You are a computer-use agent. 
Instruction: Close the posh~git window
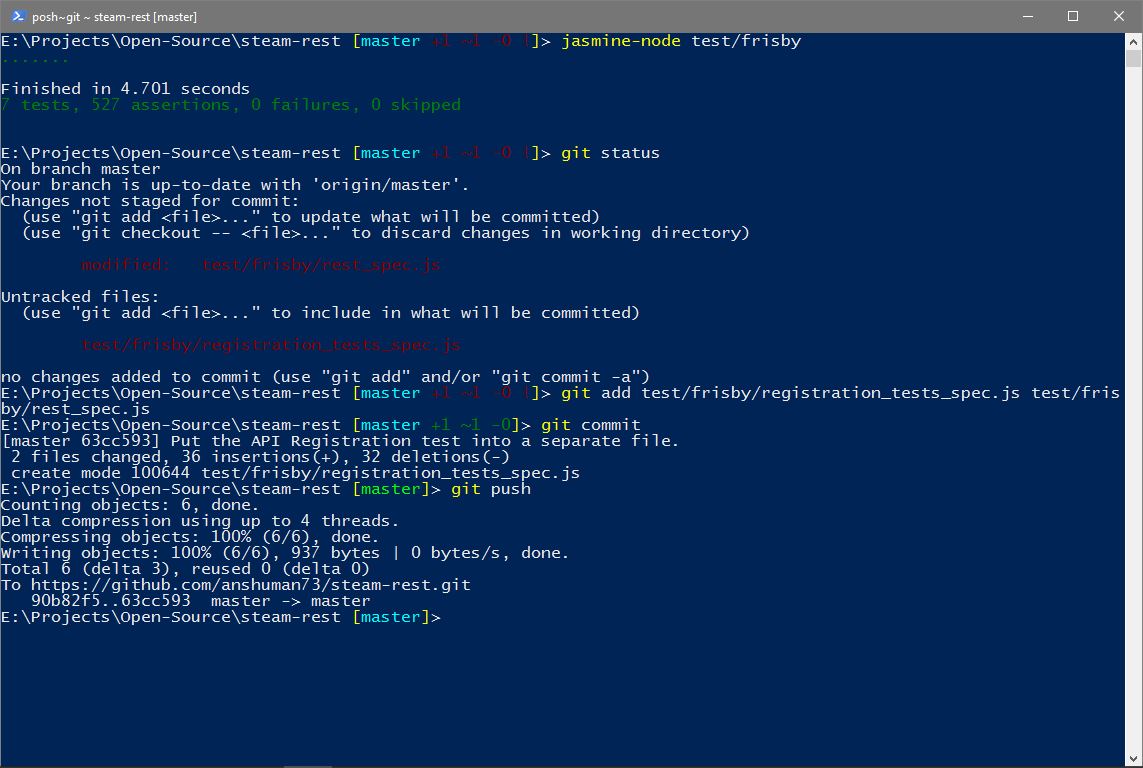pos(1119,16)
